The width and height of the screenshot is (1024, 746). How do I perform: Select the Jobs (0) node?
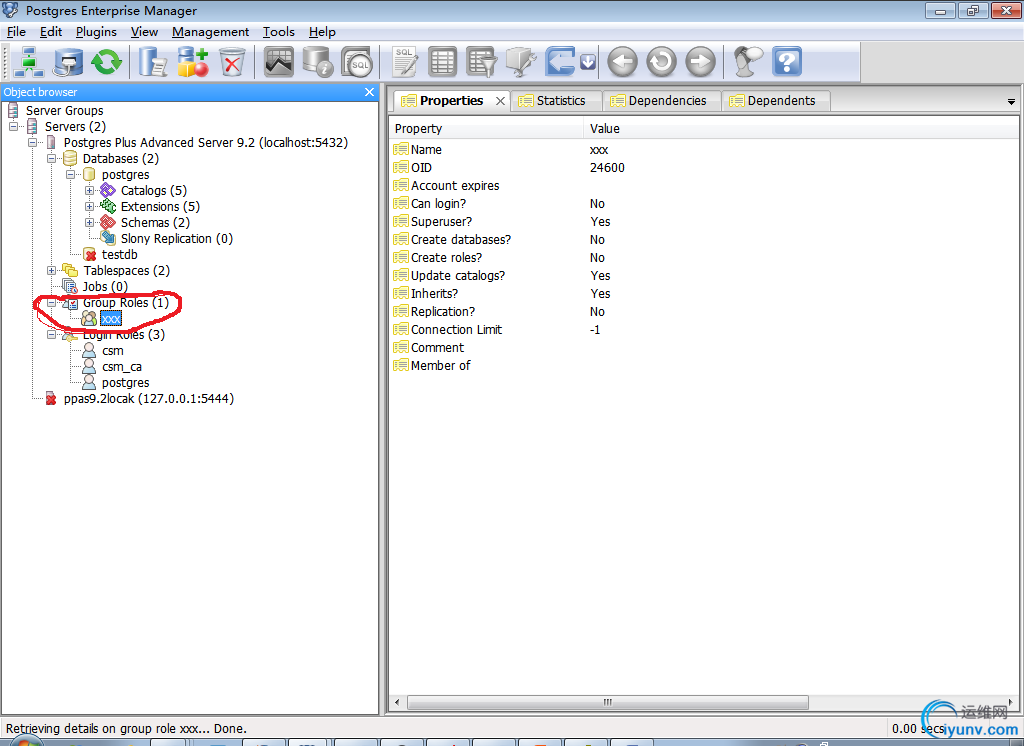coord(105,287)
